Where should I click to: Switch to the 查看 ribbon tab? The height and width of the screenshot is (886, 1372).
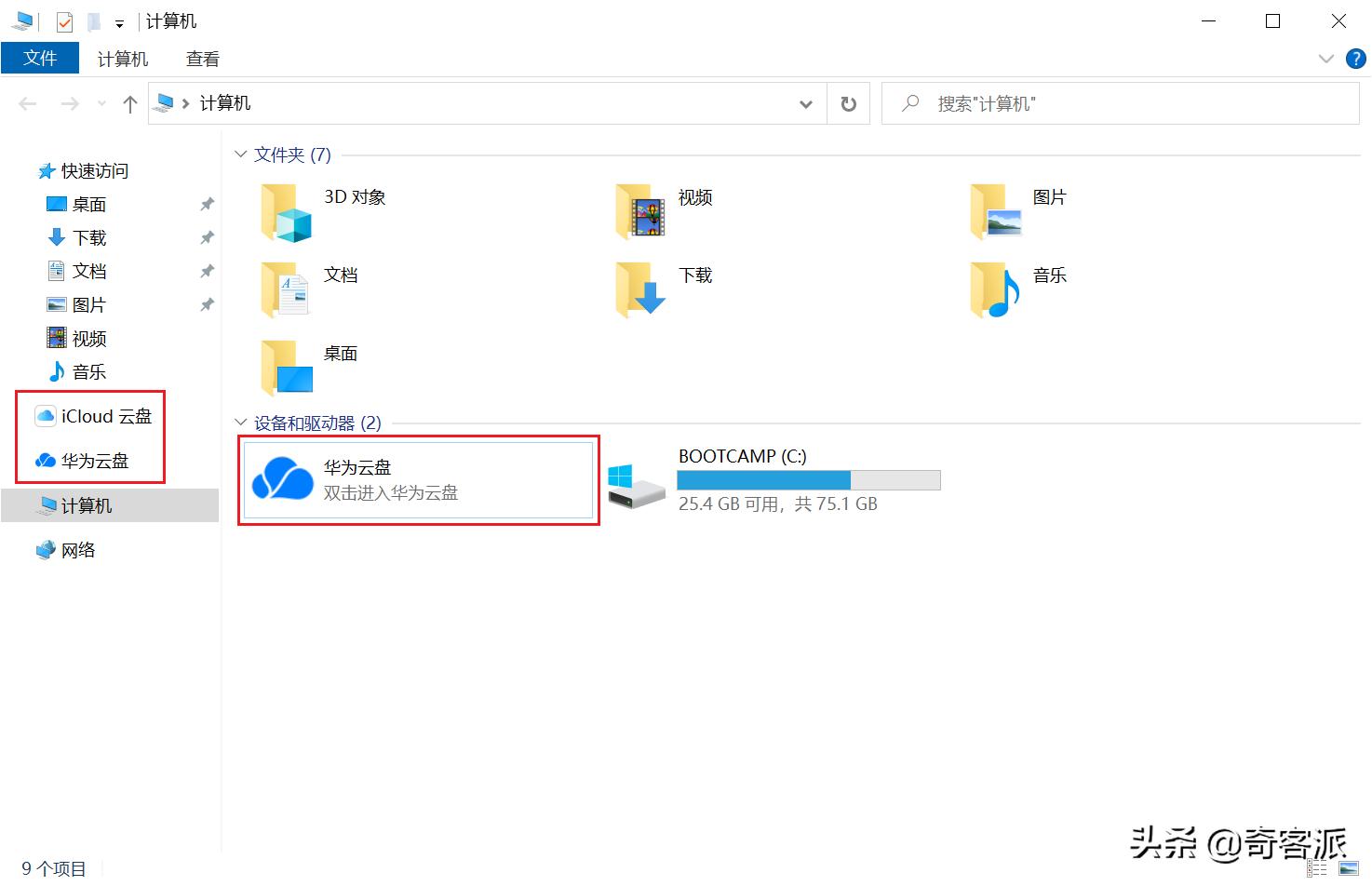202,60
